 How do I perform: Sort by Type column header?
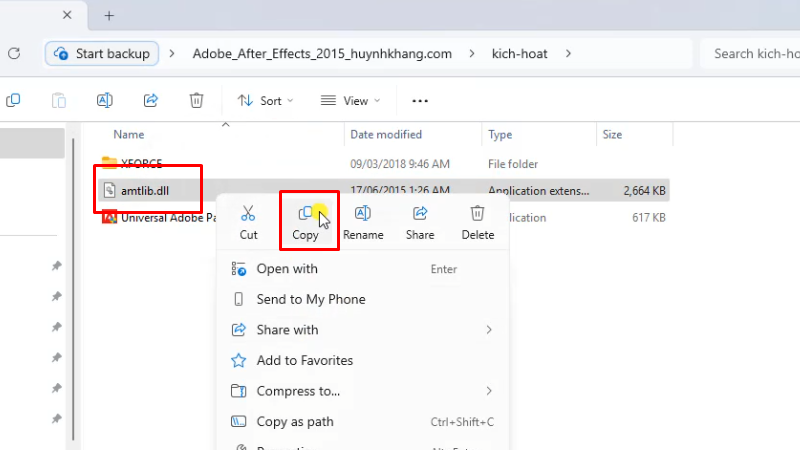click(500, 135)
